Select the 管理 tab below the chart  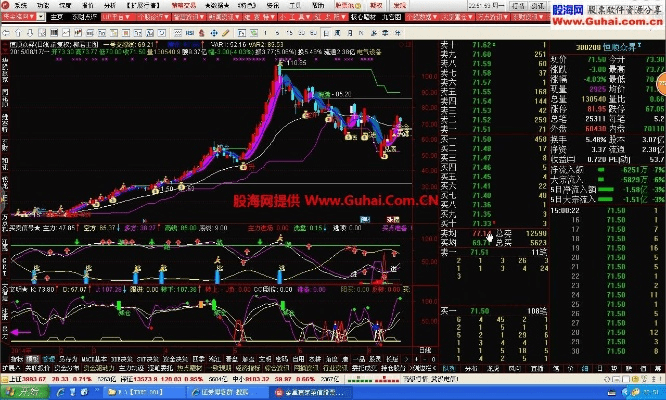click(x=48, y=359)
